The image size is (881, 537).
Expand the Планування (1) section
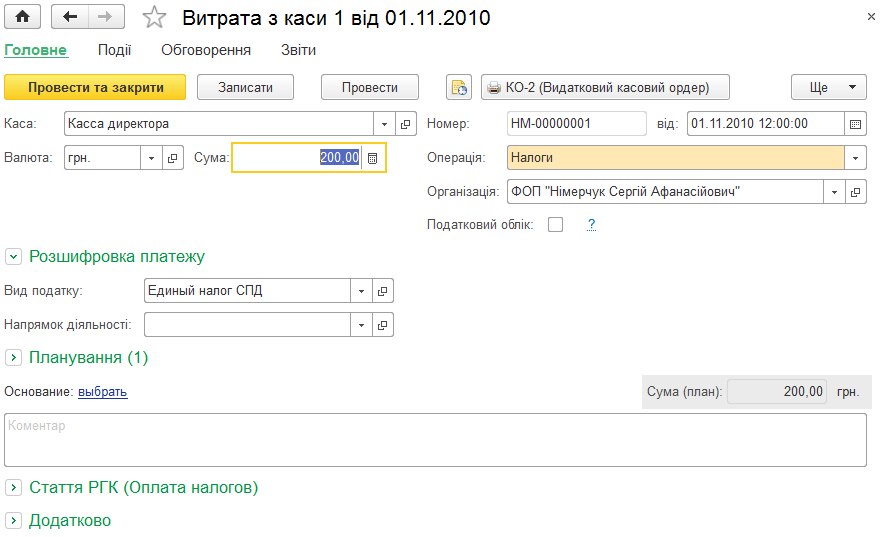coord(13,358)
